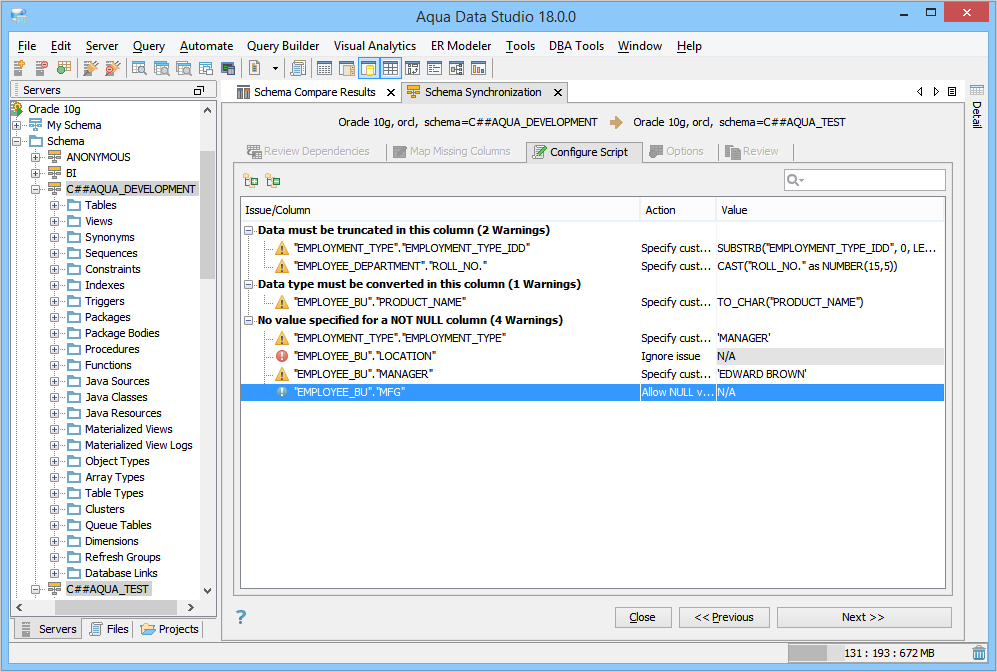The height and width of the screenshot is (672, 997).
Task: Open the Automate menu
Action: (206, 46)
